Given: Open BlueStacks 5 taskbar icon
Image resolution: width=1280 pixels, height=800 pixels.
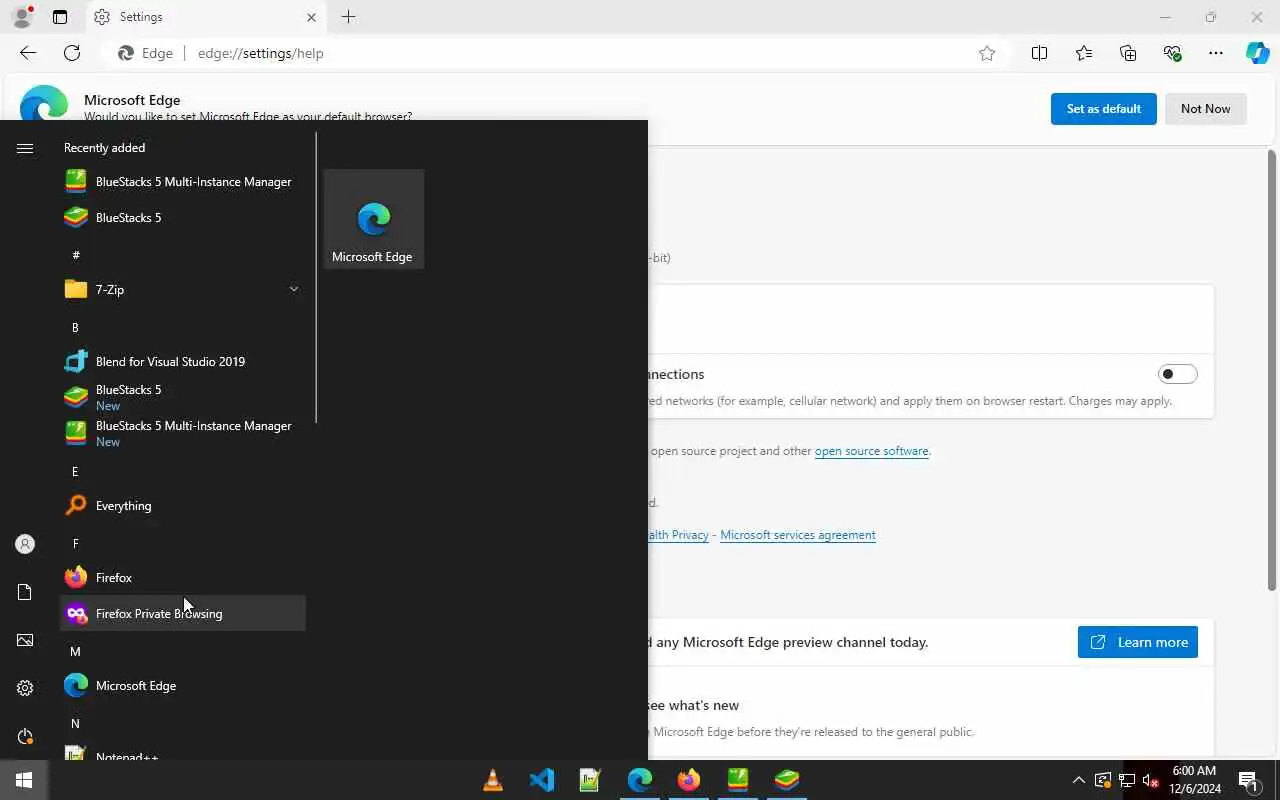Looking at the screenshot, I should [787, 780].
